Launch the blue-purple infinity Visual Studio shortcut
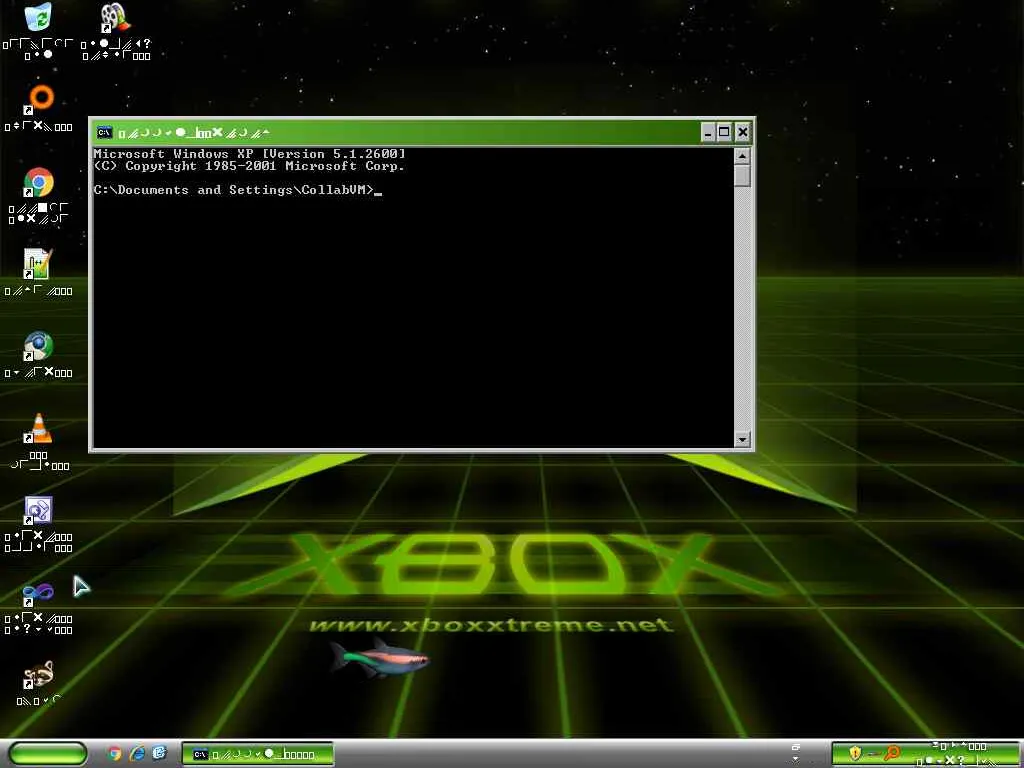The width and height of the screenshot is (1024, 768). pos(38,593)
